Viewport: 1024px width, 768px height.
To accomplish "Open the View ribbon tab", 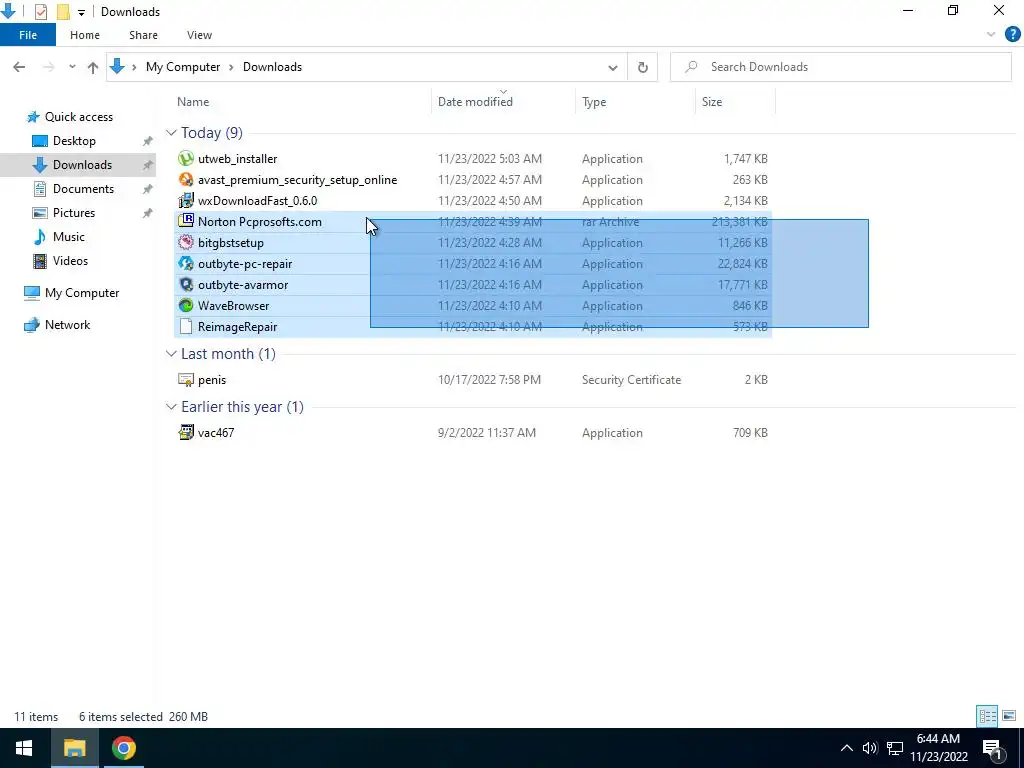I will point(199,35).
